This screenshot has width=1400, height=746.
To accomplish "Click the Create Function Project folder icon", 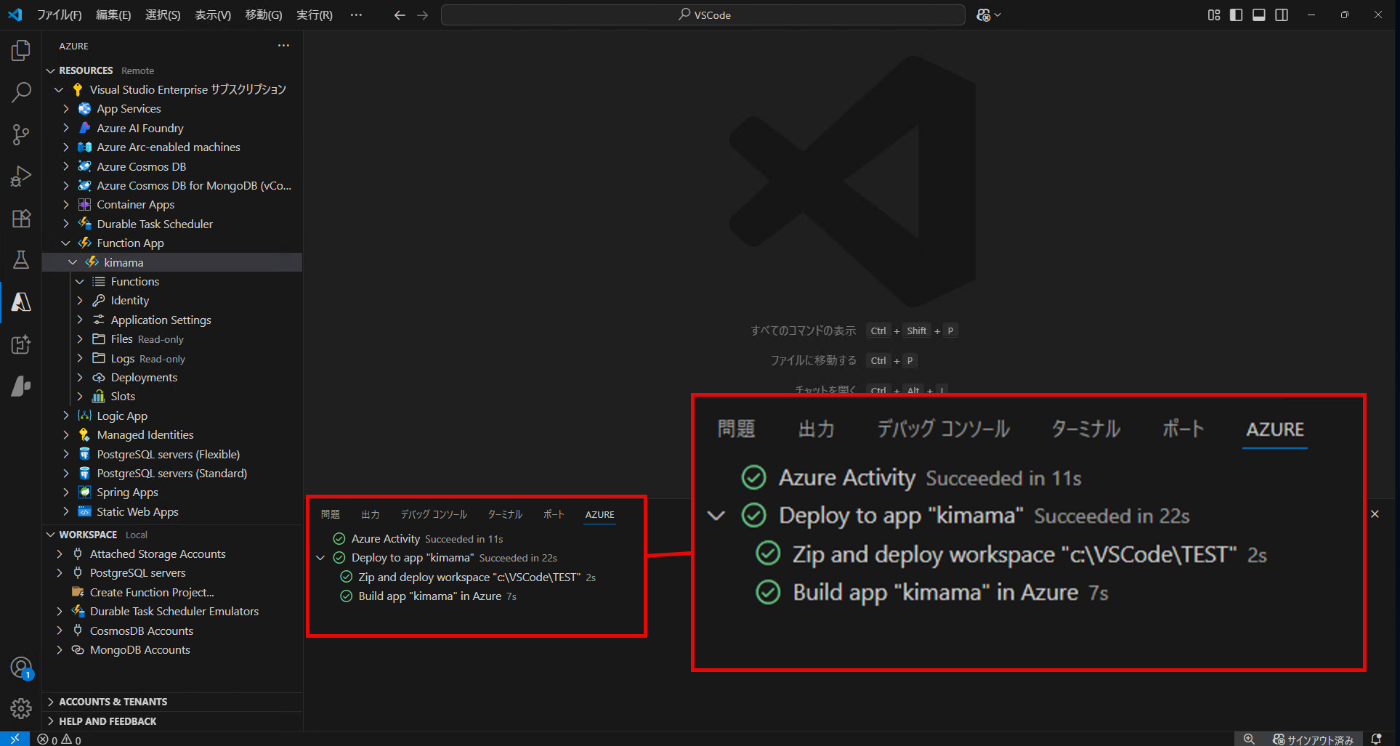I will (78, 592).
